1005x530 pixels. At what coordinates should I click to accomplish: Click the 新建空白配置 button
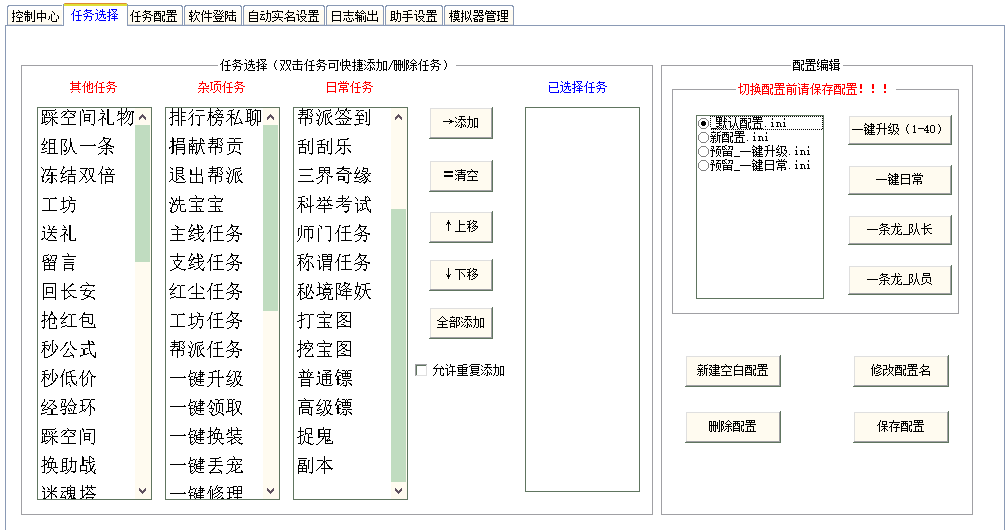(733, 370)
